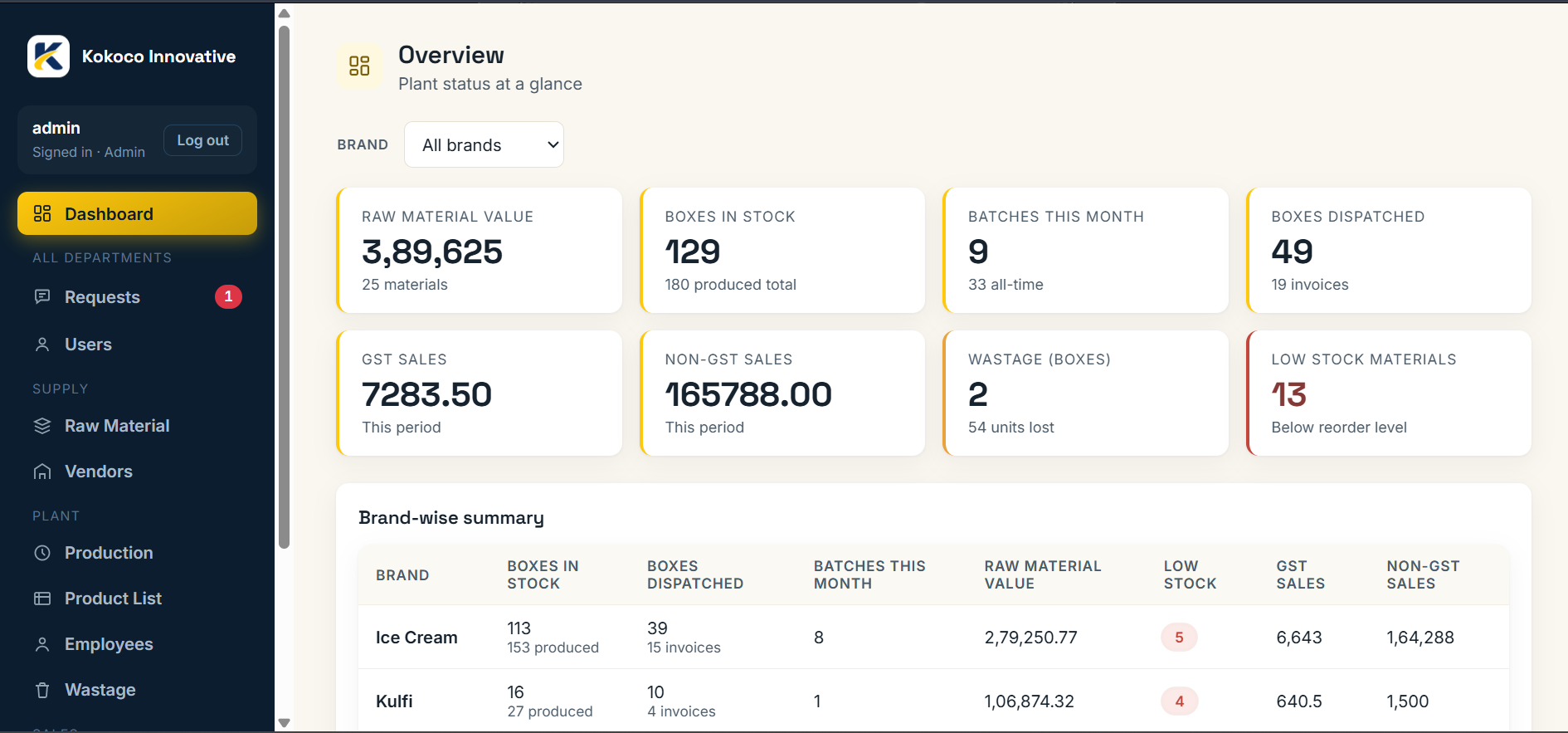Click the Requests notification badge

pos(228,296)
